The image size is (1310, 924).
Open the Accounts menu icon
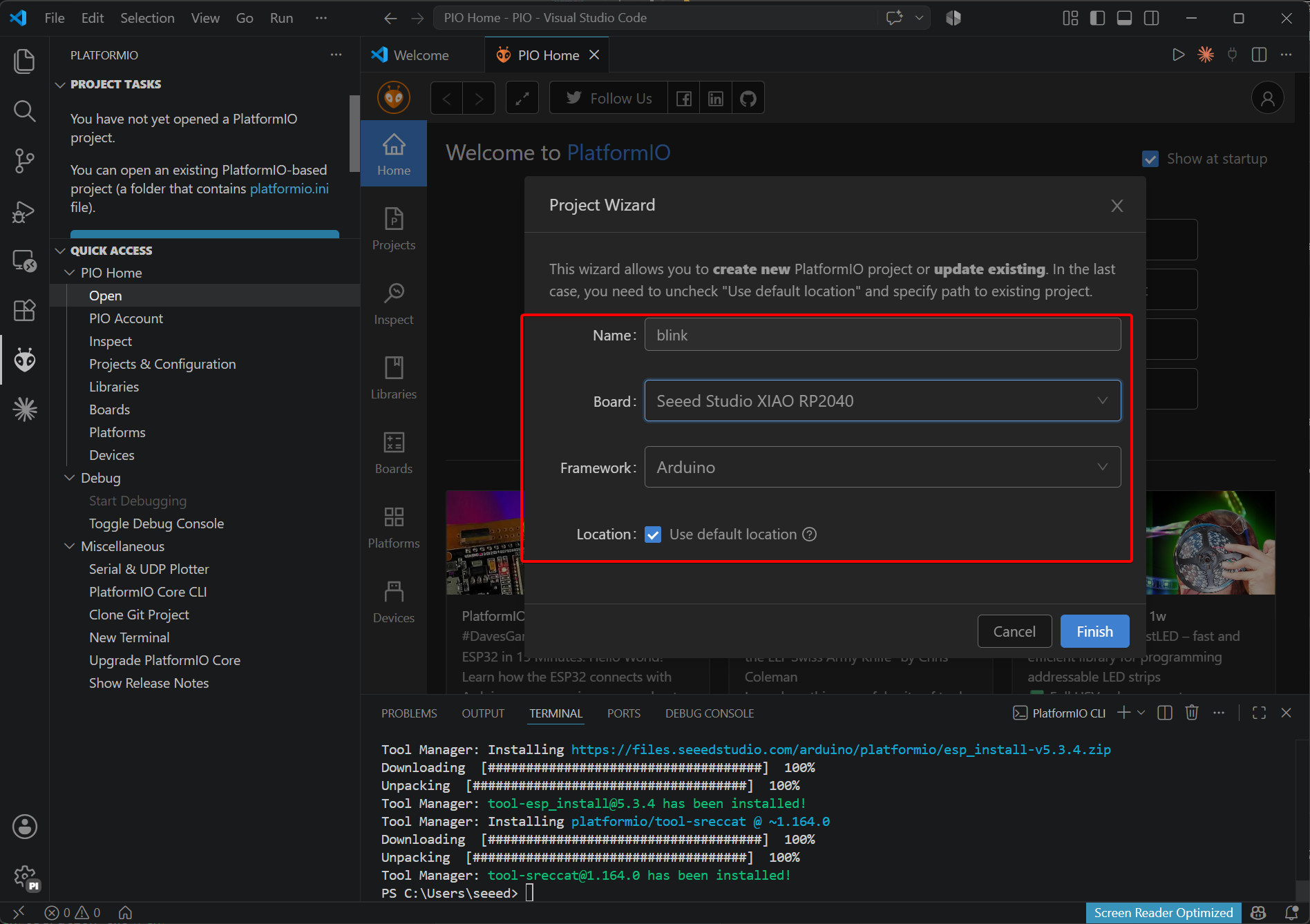click(24, 827)
